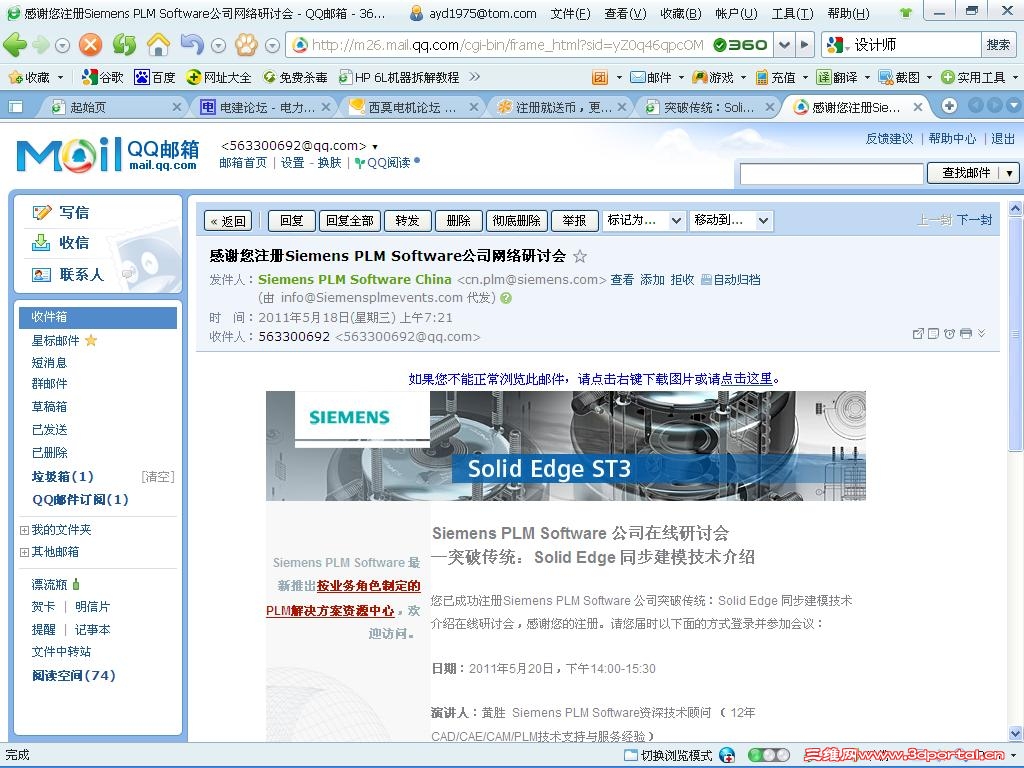This screenshot has width=1024, height=768.
Task: Refresh the page with the green arrows icon
Action: (124, 45)
